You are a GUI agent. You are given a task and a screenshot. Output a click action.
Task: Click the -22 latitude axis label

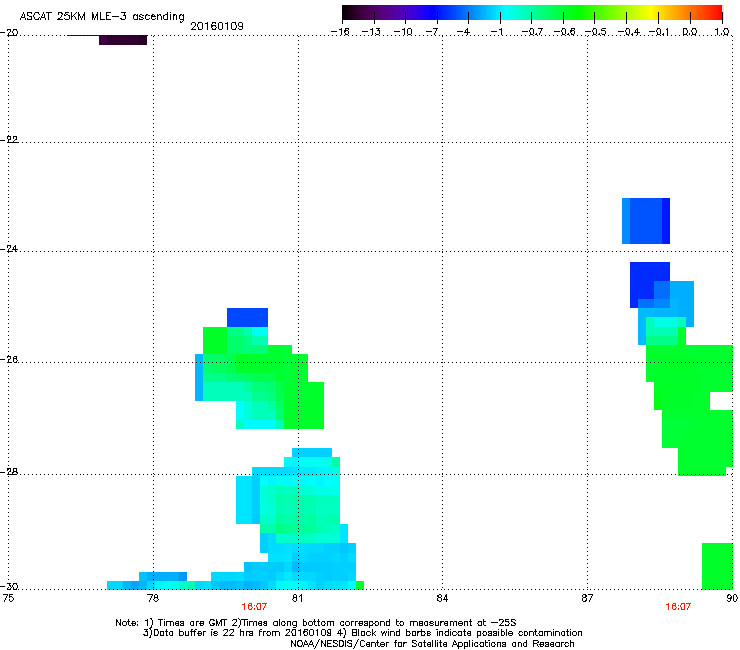coord(9,139)
